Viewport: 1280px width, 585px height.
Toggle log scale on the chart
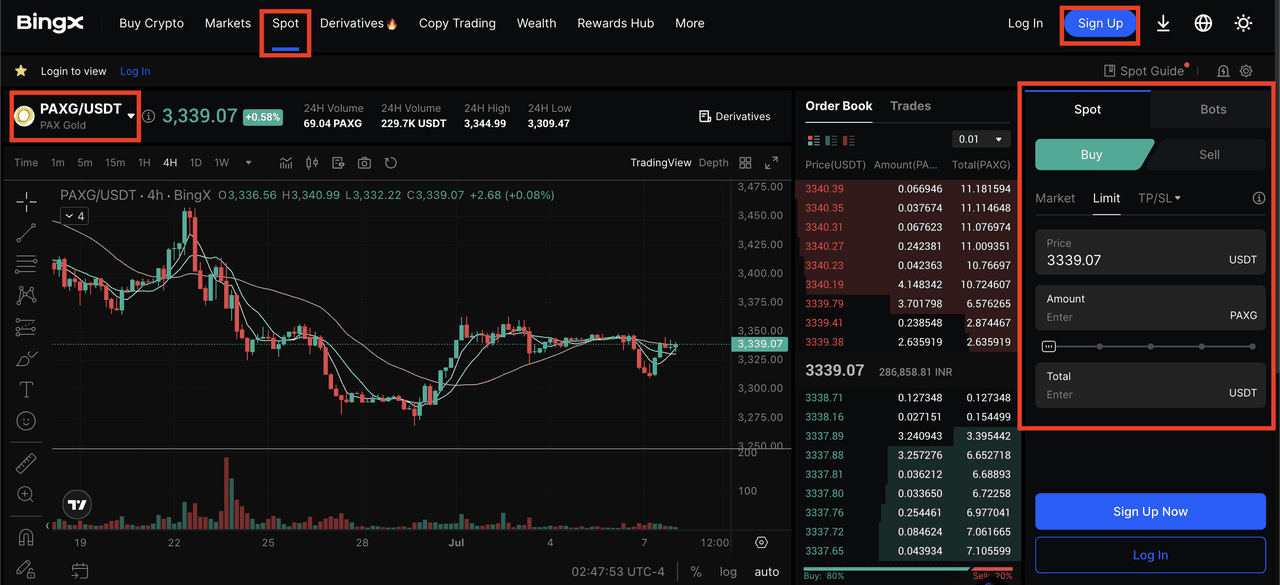[x=728, y=572]
